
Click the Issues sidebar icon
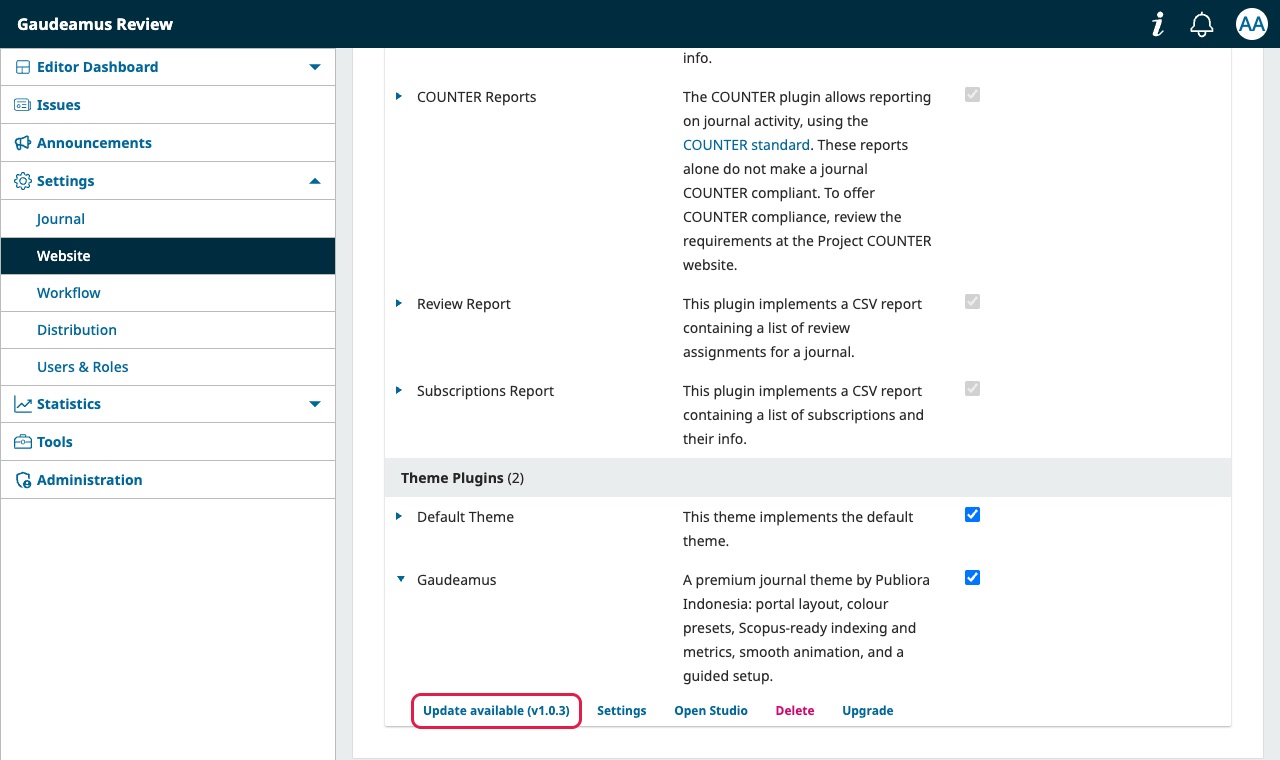22,105
